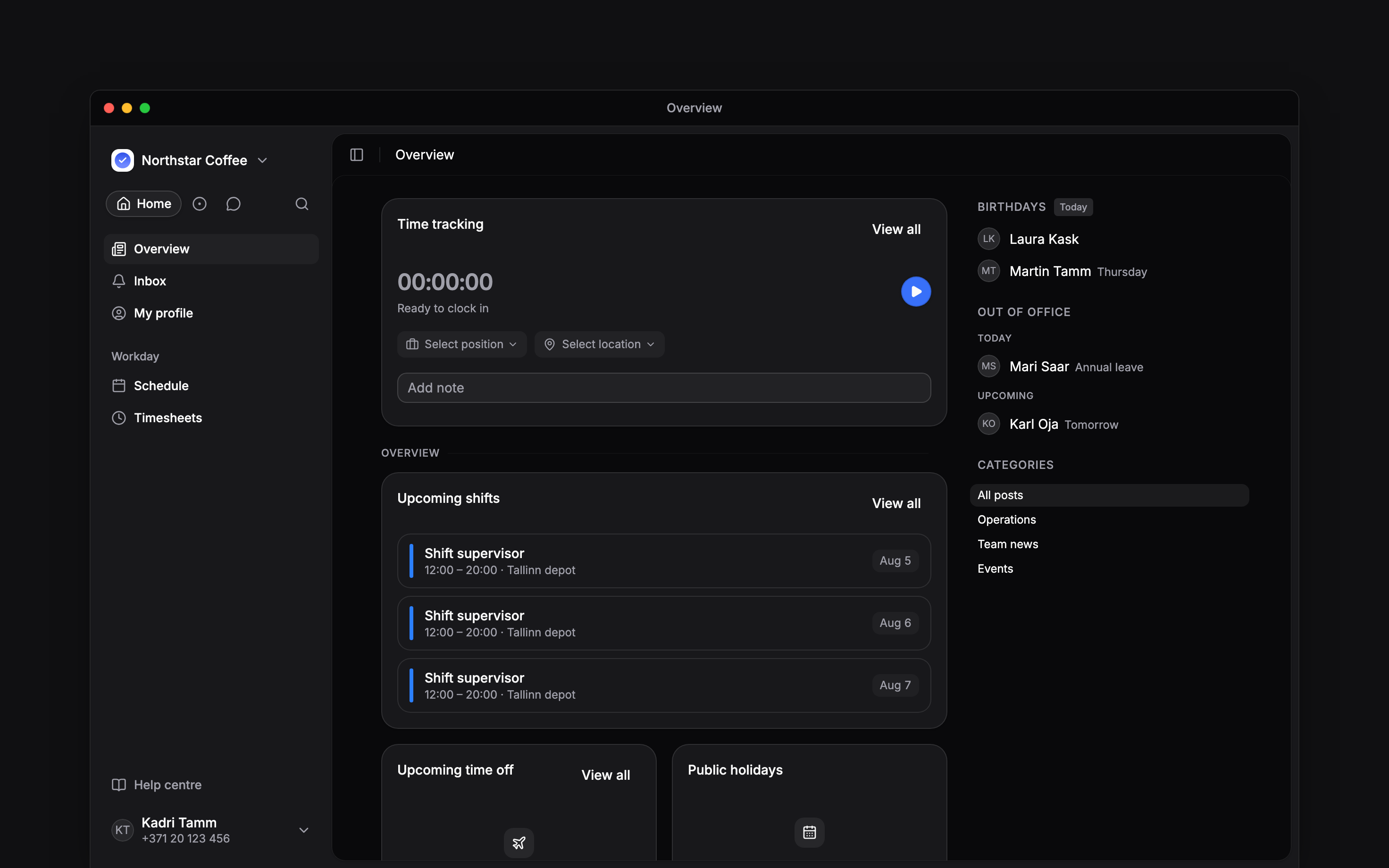Click the Today birthdays badge
The image size is (1389, 868).
tap(1073, 207)
